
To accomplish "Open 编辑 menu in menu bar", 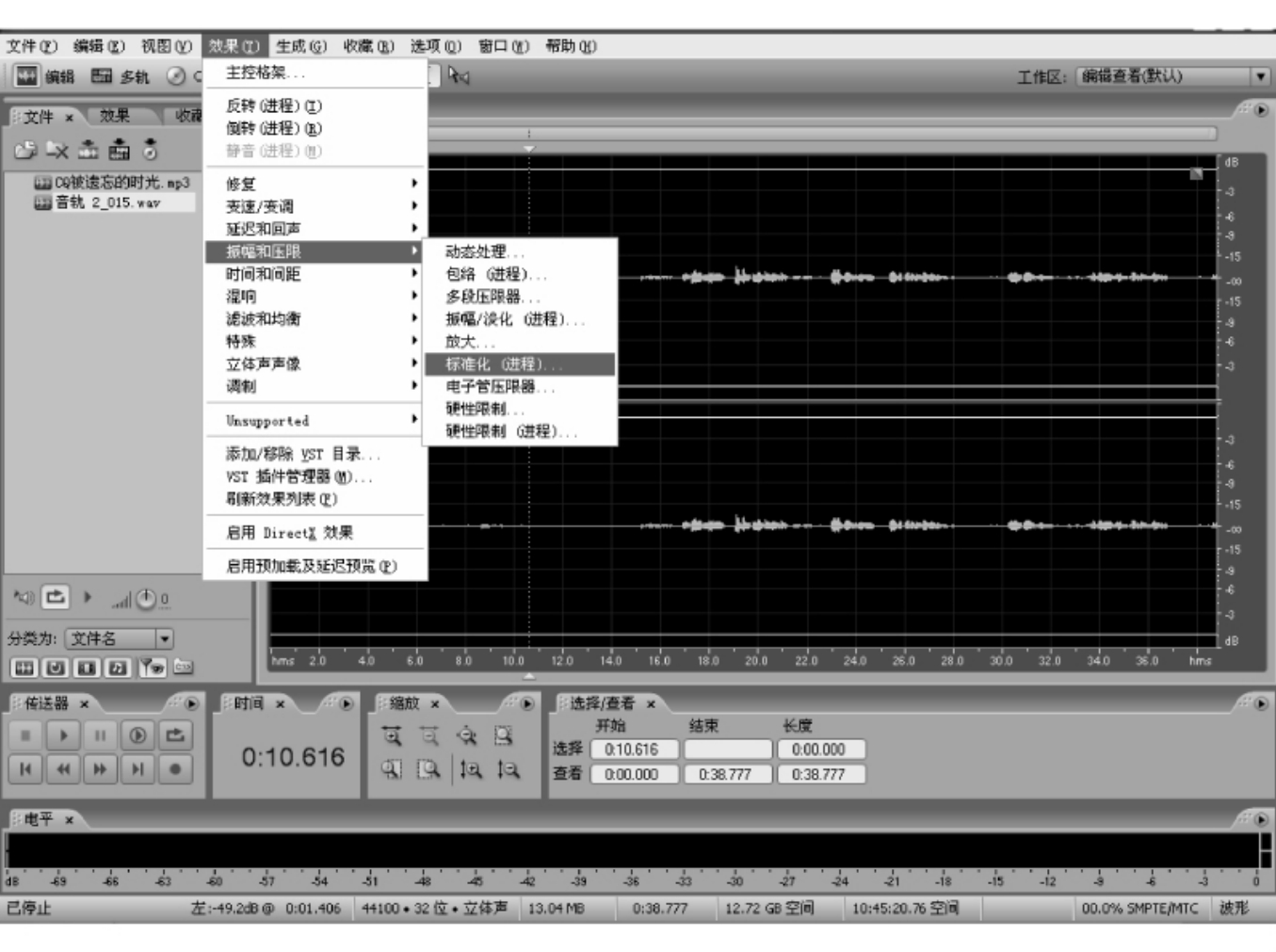I will (99, 45).
